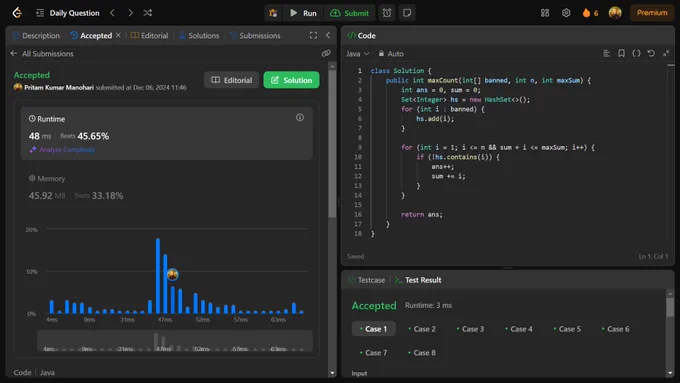The width and height of the screenshot is (680, 383).
Task: Click the streak flame counter
Action: 590,13
